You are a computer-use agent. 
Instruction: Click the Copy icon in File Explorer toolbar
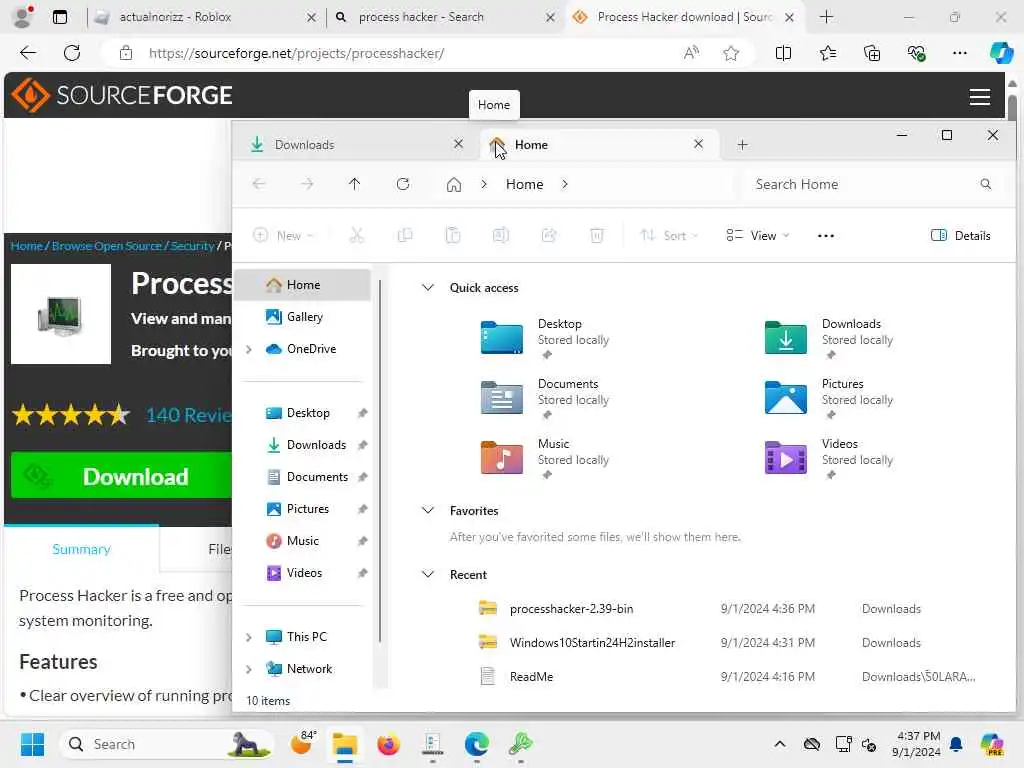click(405, 235)
